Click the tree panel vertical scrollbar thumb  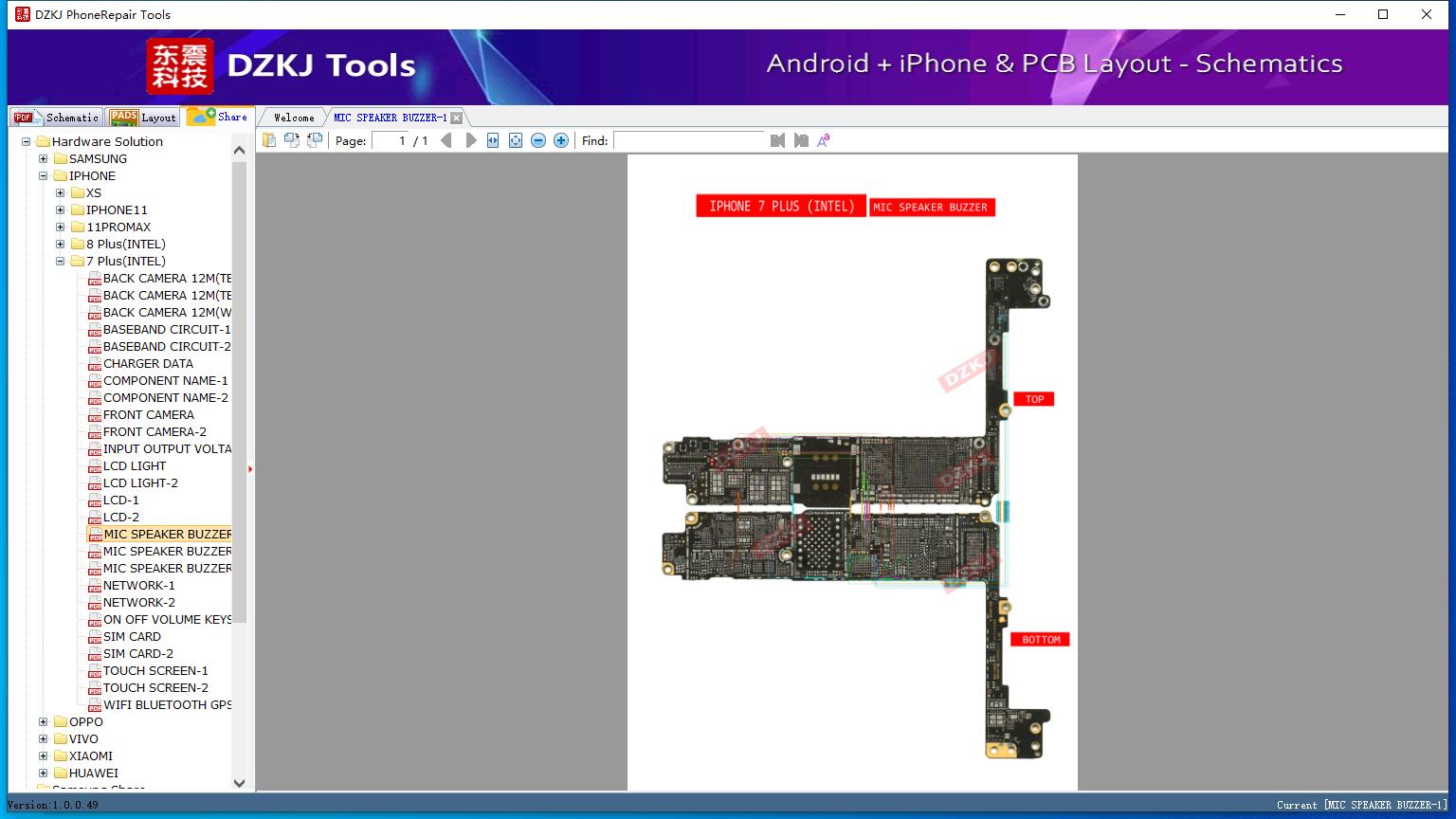[x=239, y=391]
